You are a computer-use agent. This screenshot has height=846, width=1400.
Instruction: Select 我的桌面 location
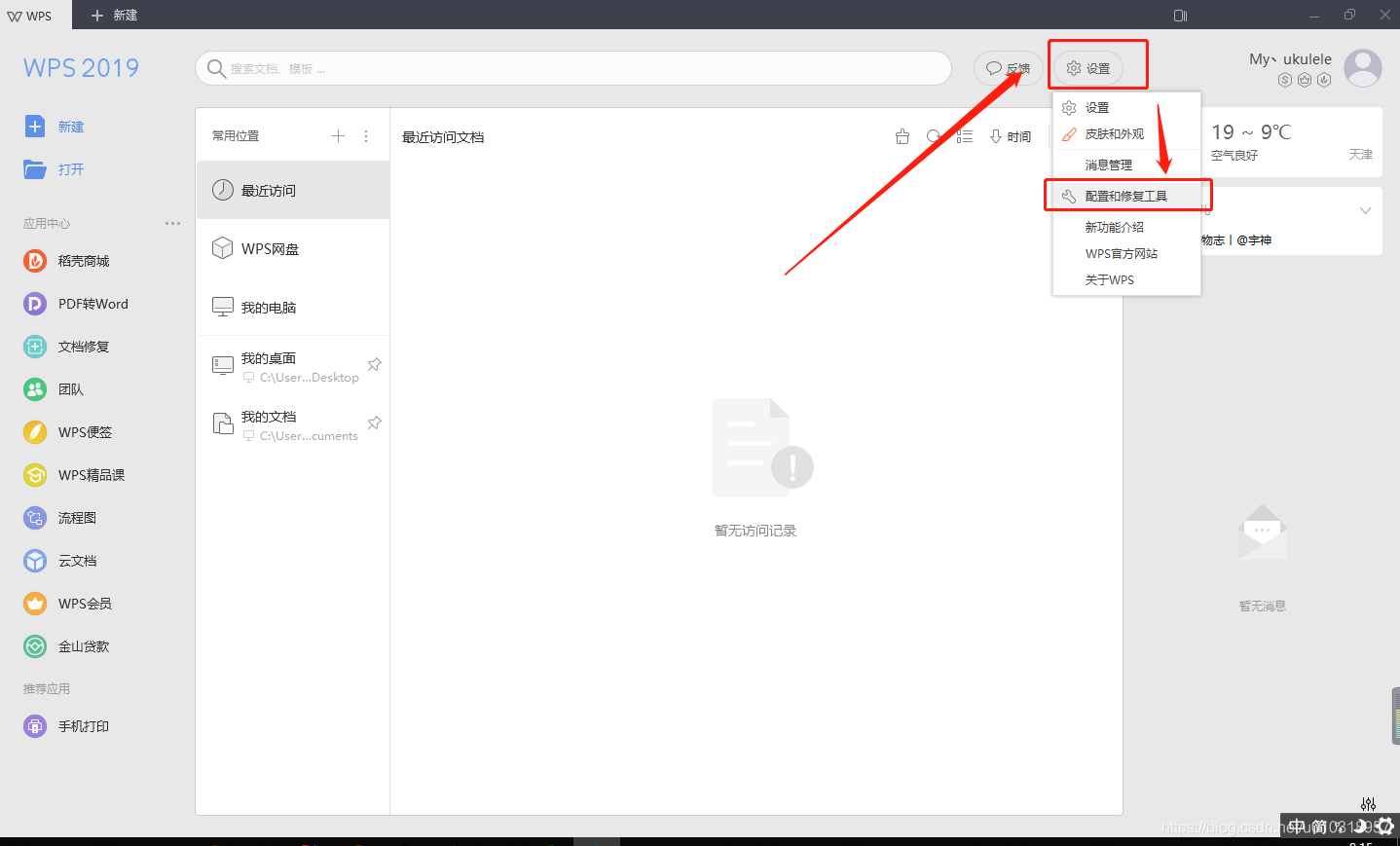pyautogui.click(x=293, y=367)
